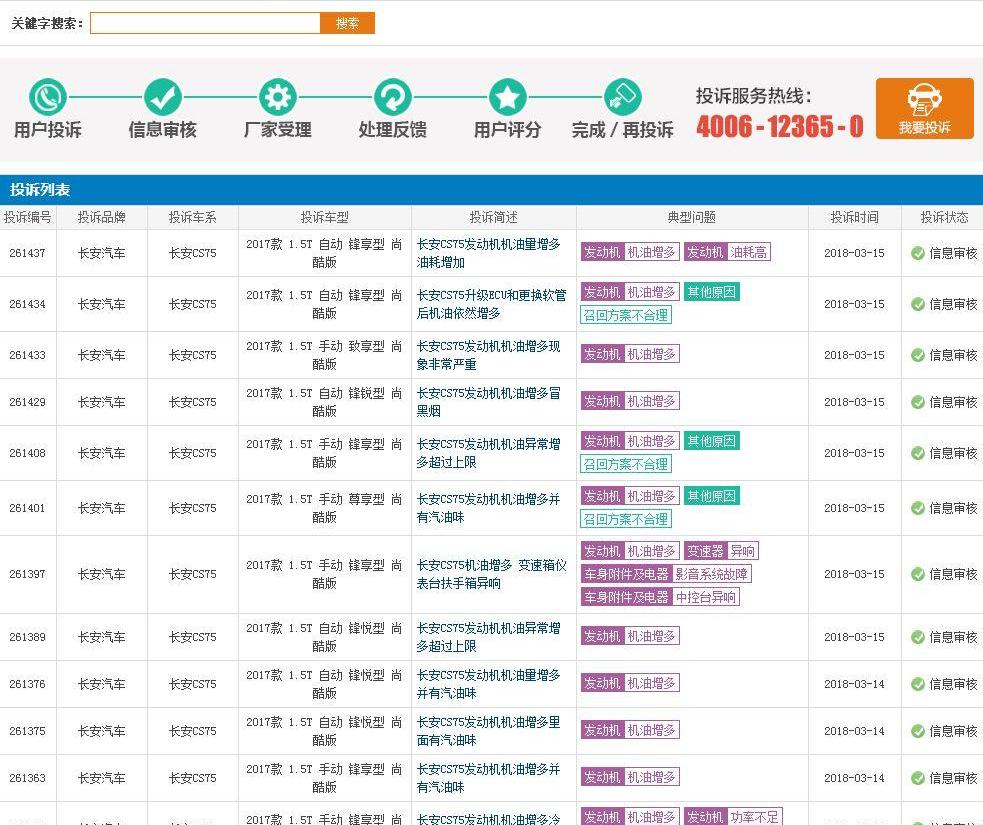
Task: Click the 投诉时间 column header
Action: (x=854, y=218)
